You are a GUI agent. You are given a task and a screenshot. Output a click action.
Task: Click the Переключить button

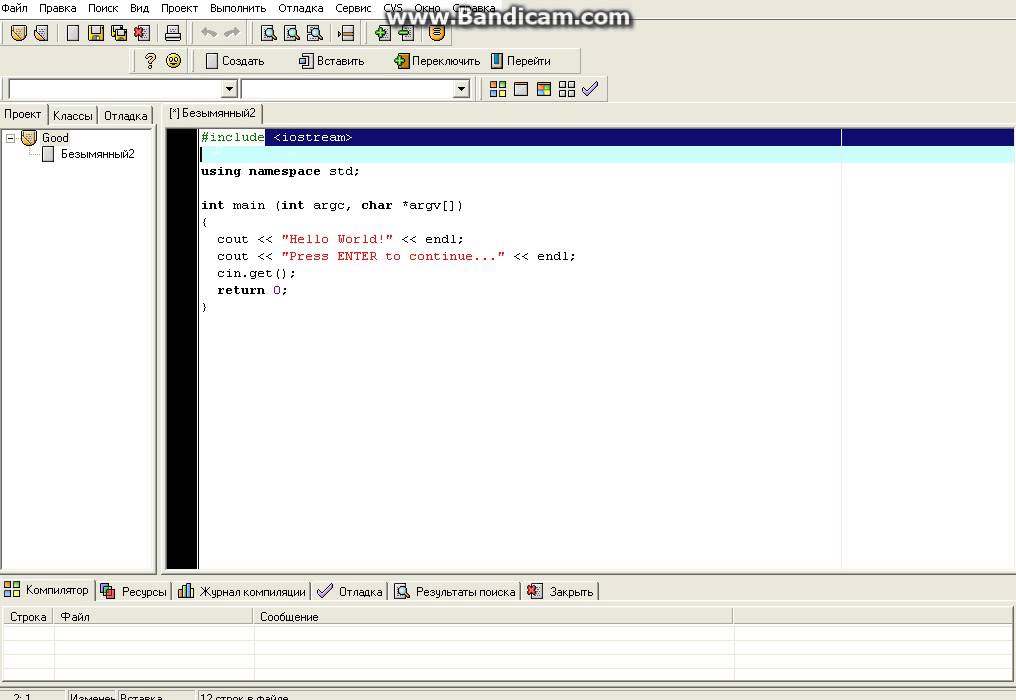[x=437, y=61]
